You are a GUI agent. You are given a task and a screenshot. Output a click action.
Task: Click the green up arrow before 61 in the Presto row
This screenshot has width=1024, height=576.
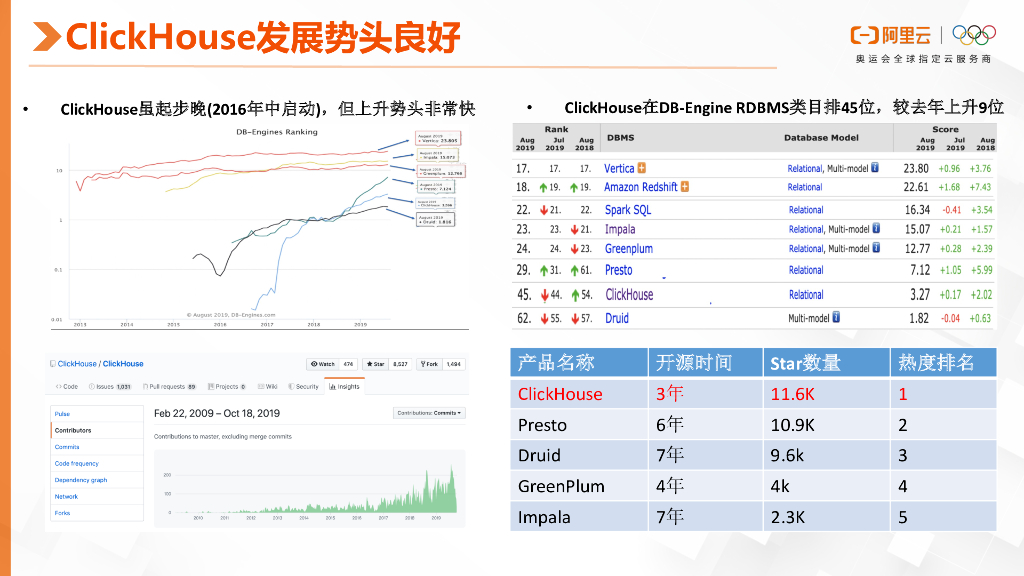pyautogui.click(x=575, y=270)
